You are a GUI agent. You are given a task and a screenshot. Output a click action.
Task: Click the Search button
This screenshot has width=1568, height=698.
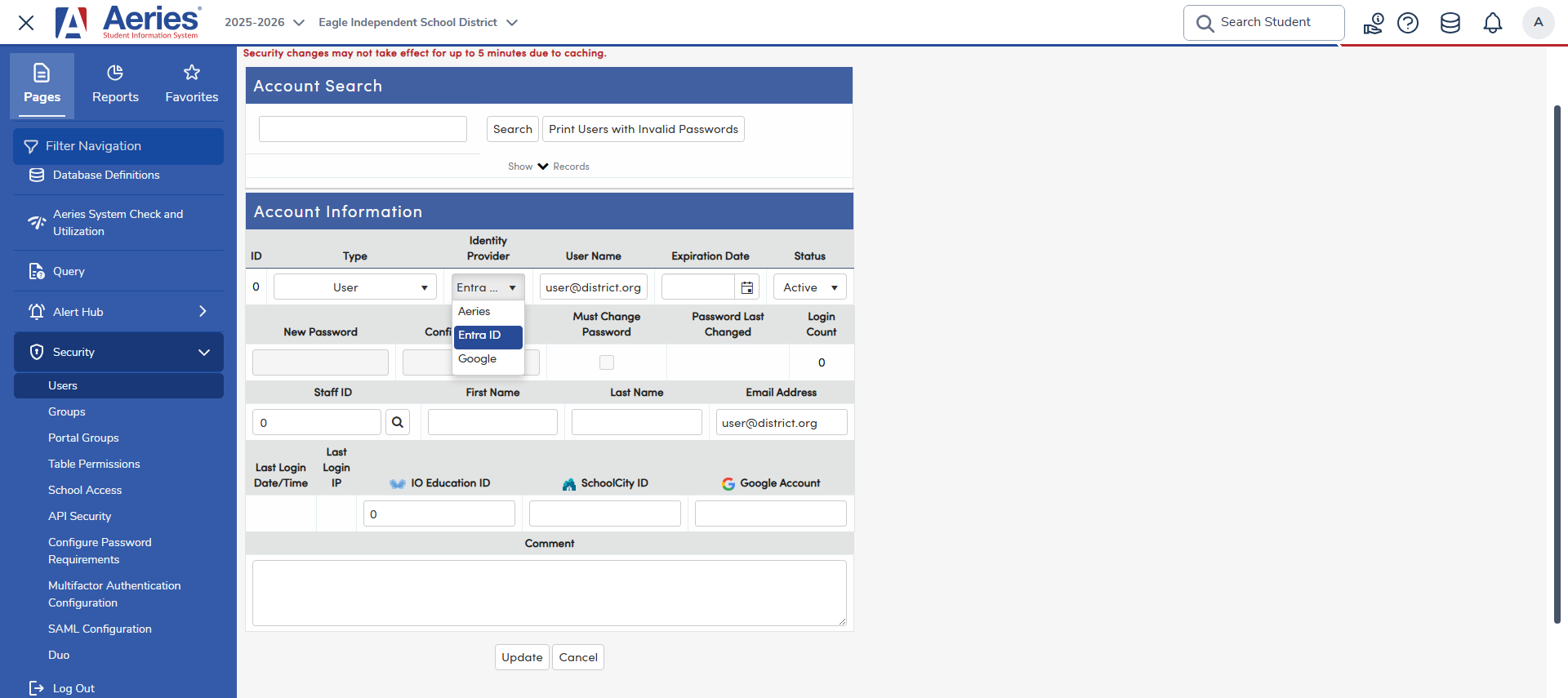click(x=513, y=129)
